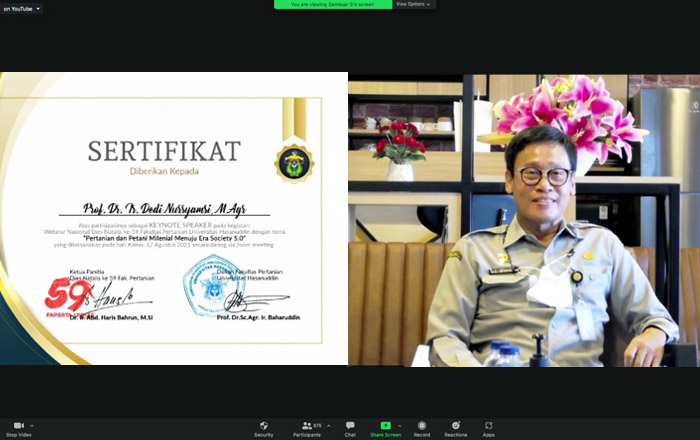700x440 pixels.
Task: Click the Reactions label text
Action: tap(456, 435)
